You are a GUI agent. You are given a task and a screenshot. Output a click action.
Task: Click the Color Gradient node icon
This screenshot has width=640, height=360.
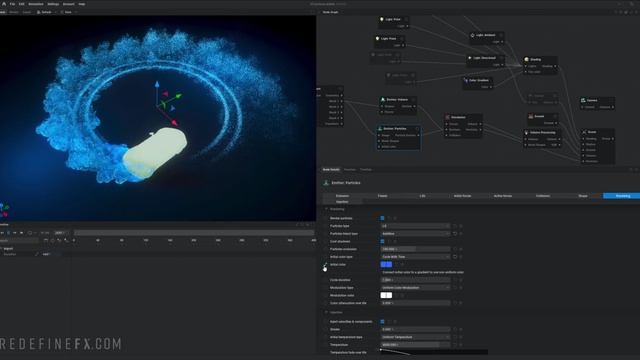(466, 80)
